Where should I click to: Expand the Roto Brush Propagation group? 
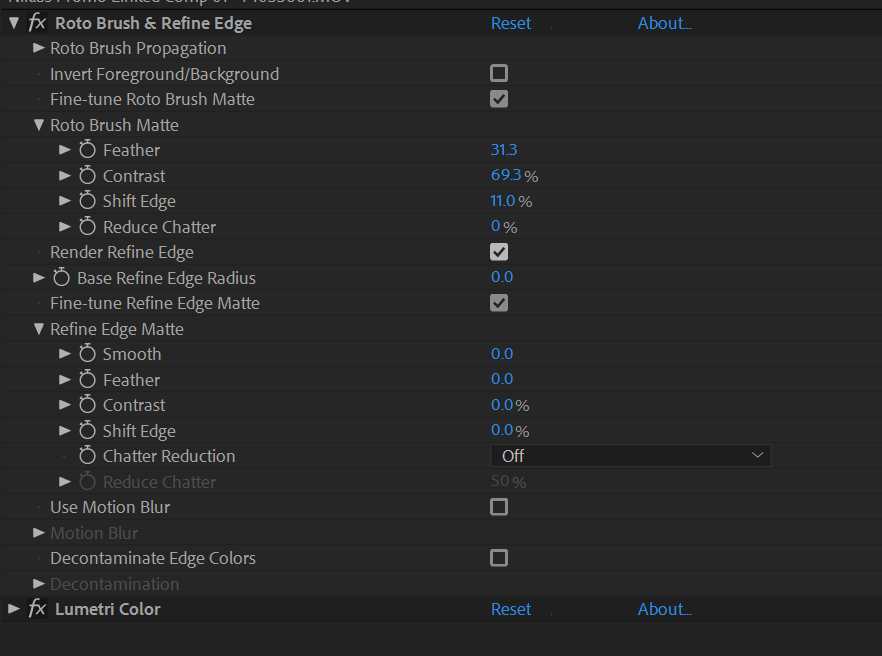click(x=39, y=48)
